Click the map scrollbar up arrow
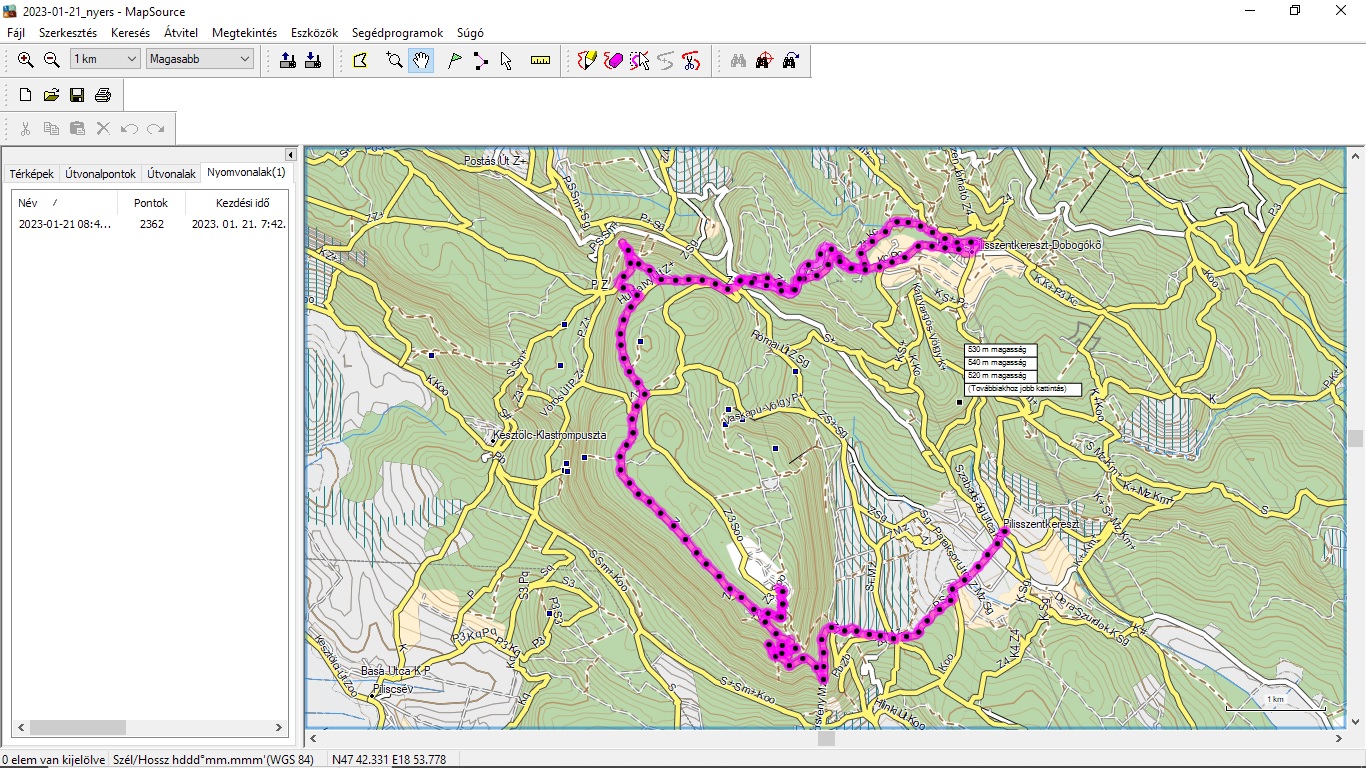1366x768 pixels. click(x=1355, y=156)
